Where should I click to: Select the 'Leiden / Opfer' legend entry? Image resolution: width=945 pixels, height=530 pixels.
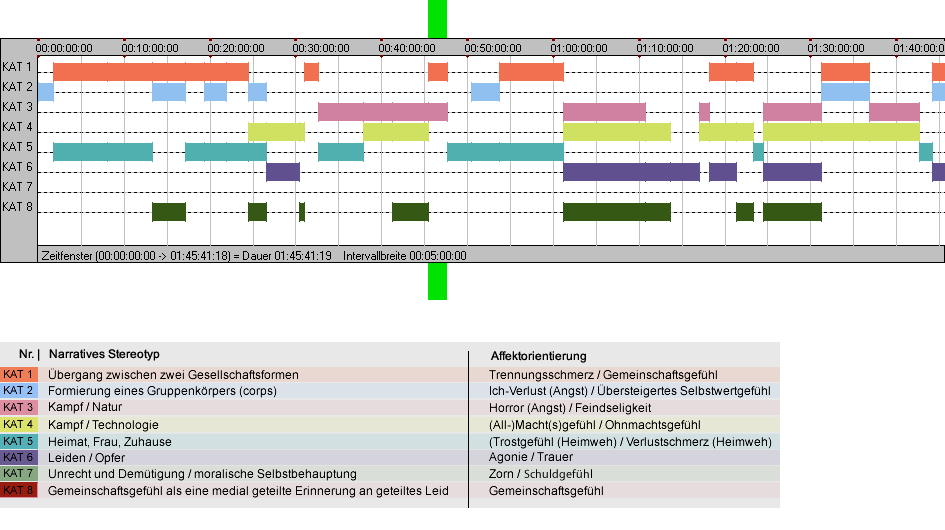(x=86, y=458)
